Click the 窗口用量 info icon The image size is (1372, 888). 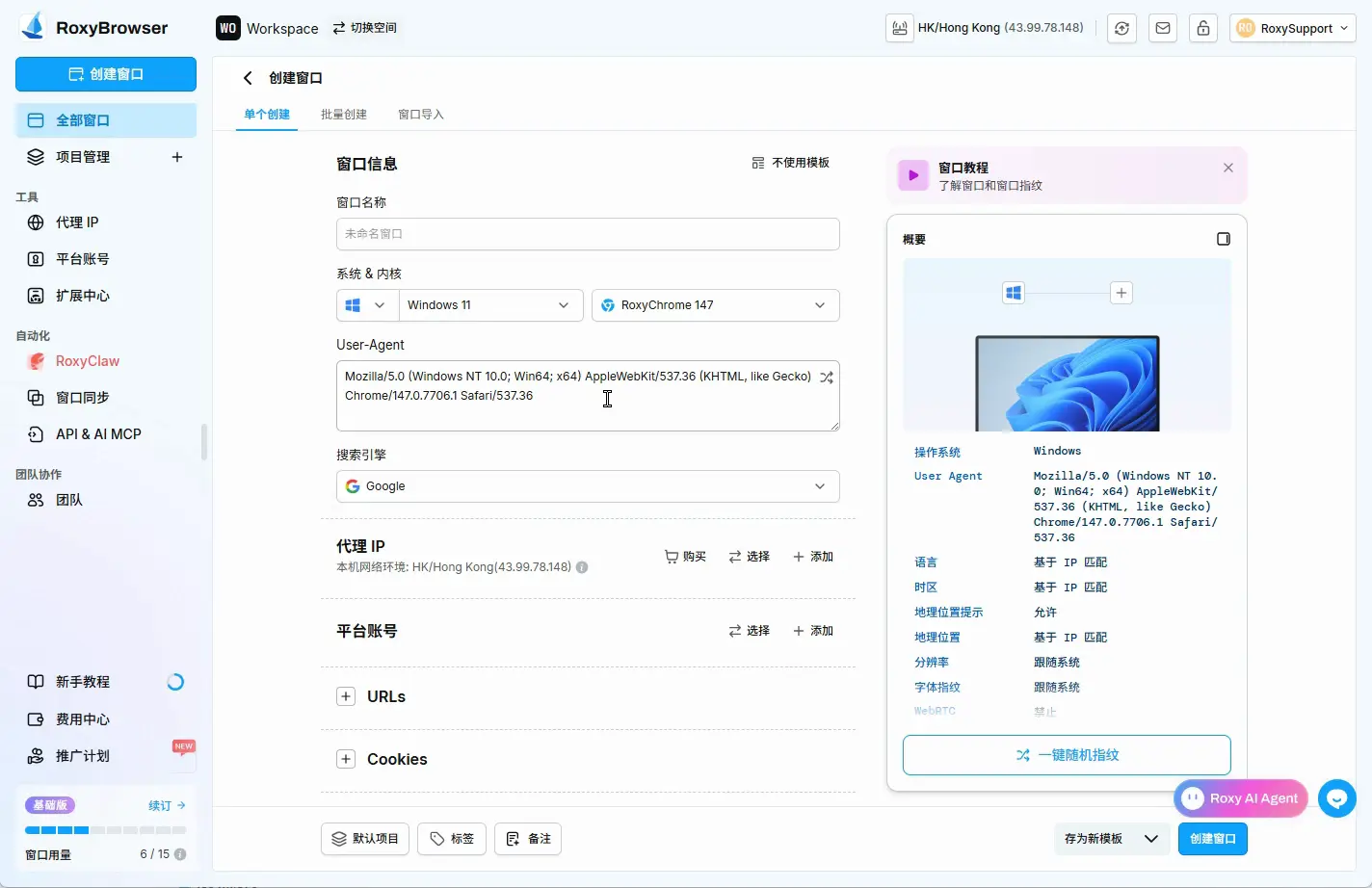pos(180,854)
